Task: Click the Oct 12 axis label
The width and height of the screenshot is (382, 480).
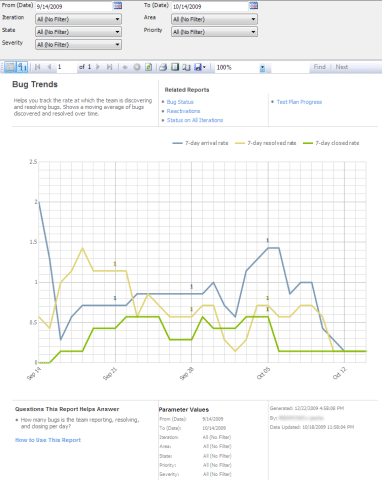Action: pyautogui.click(x=340, y=373)
